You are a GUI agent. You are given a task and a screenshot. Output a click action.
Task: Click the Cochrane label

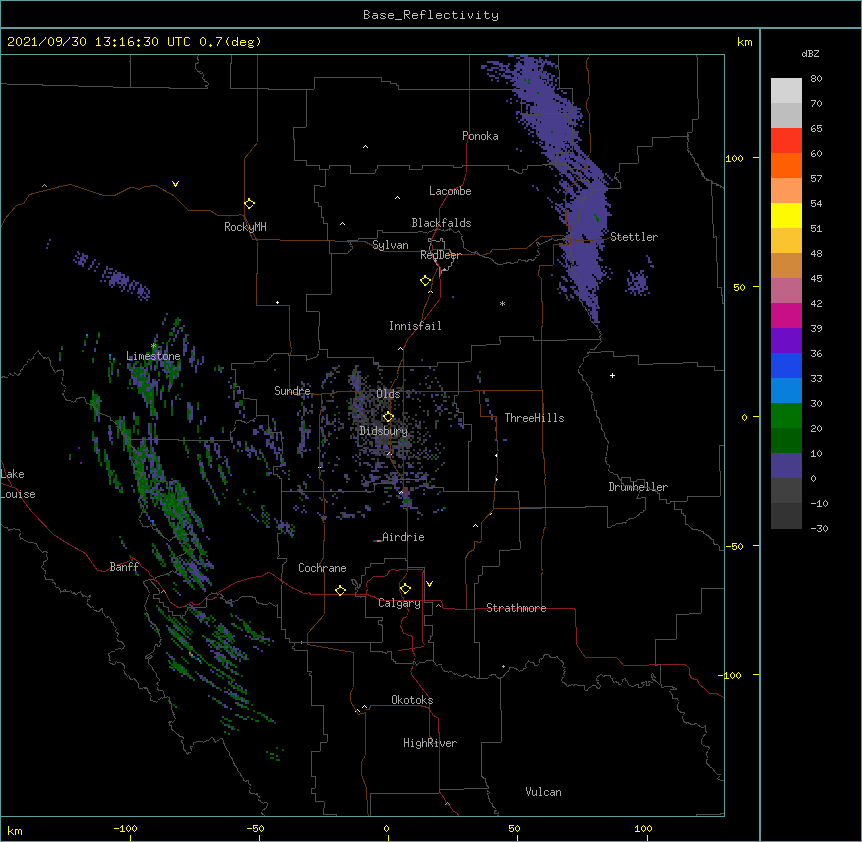coord(322,568)
